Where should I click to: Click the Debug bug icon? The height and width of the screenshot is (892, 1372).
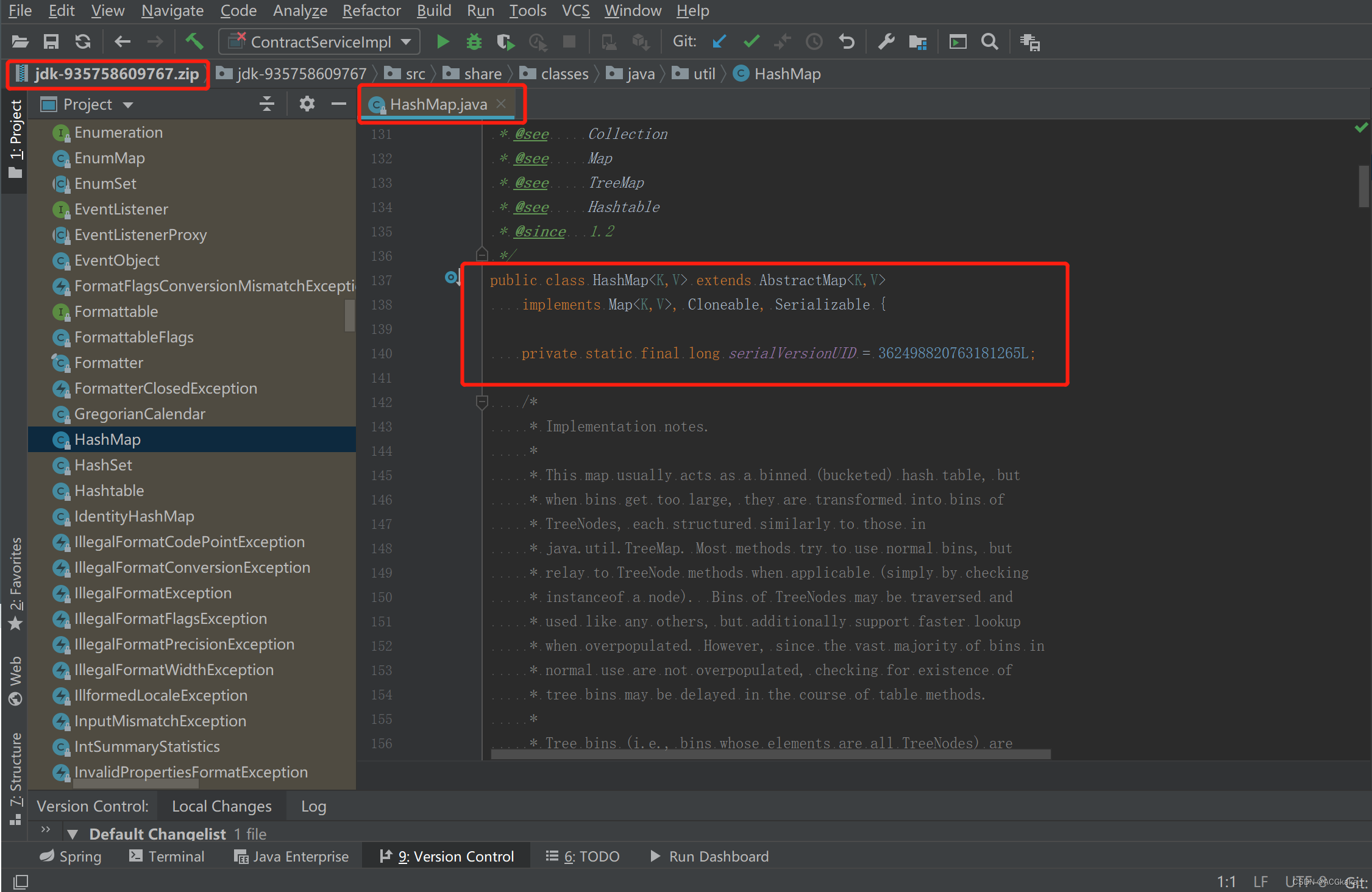474,42
